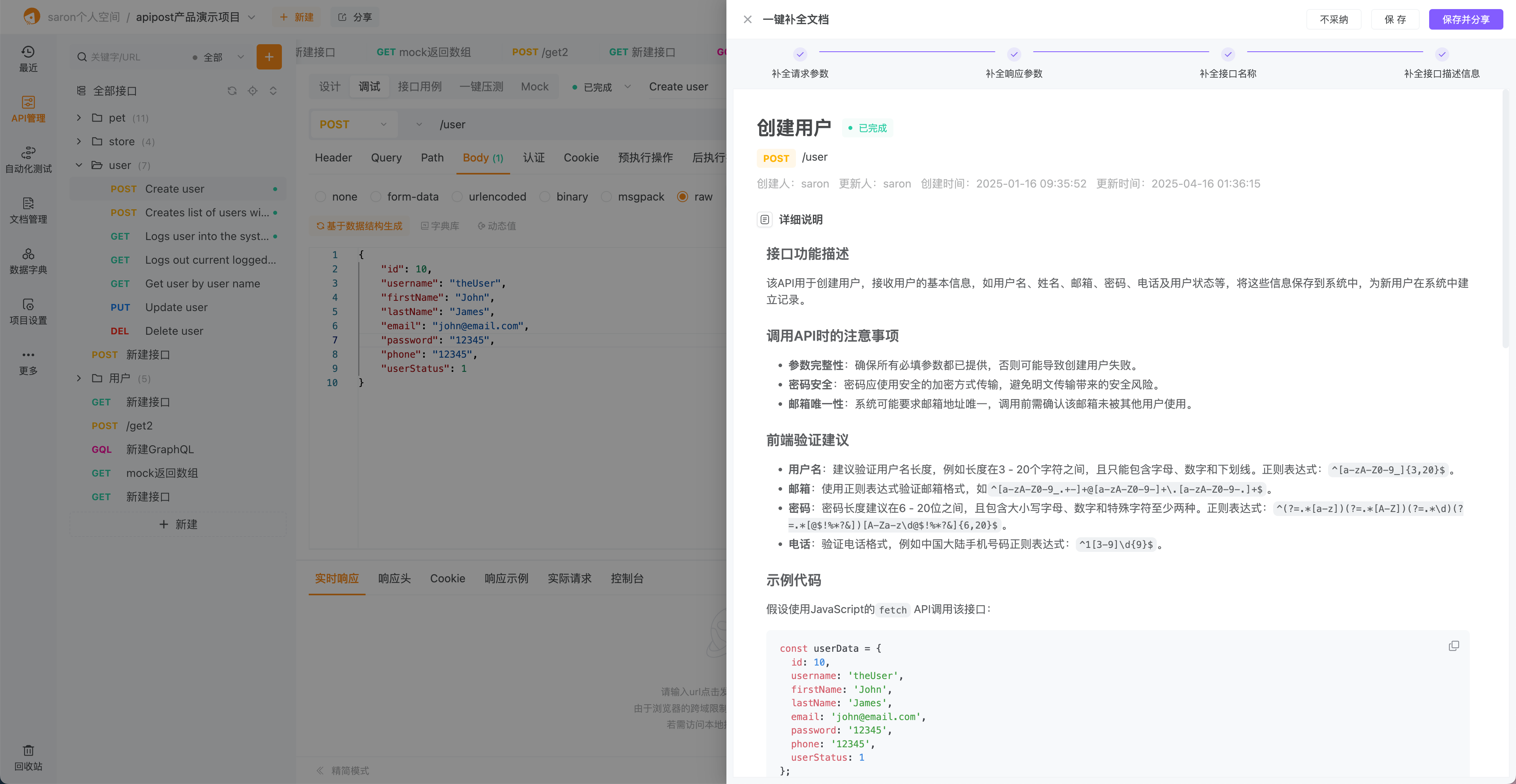Screen dimensions: 1516x784
Task: Select the msgpack body type
Action: [x=607, y=197]
